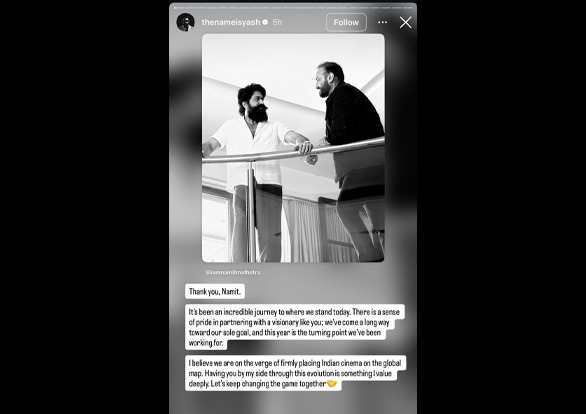Image resolution: width=586 pixels, height=414 pixels.
Task: Follow thenameisyash
Action: coord(346,22)
